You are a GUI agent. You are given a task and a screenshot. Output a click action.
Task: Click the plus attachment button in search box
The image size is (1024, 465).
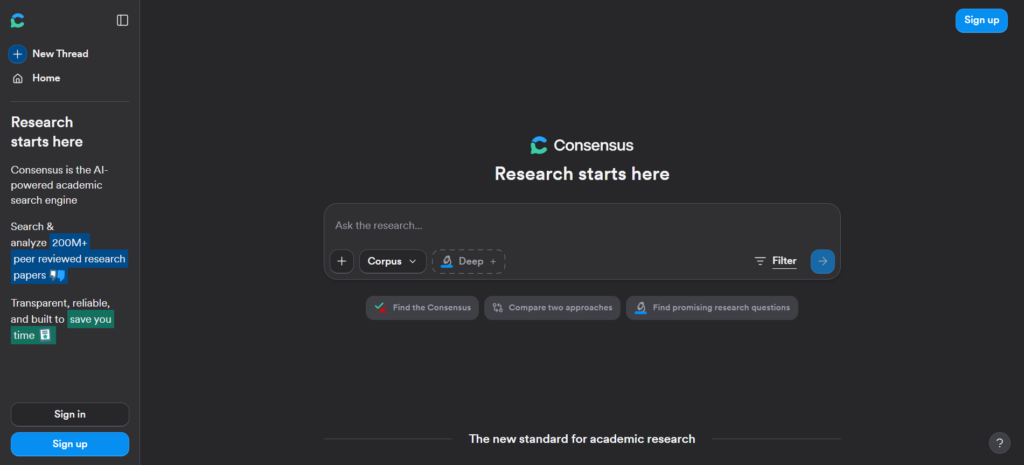tap(342, 261)
